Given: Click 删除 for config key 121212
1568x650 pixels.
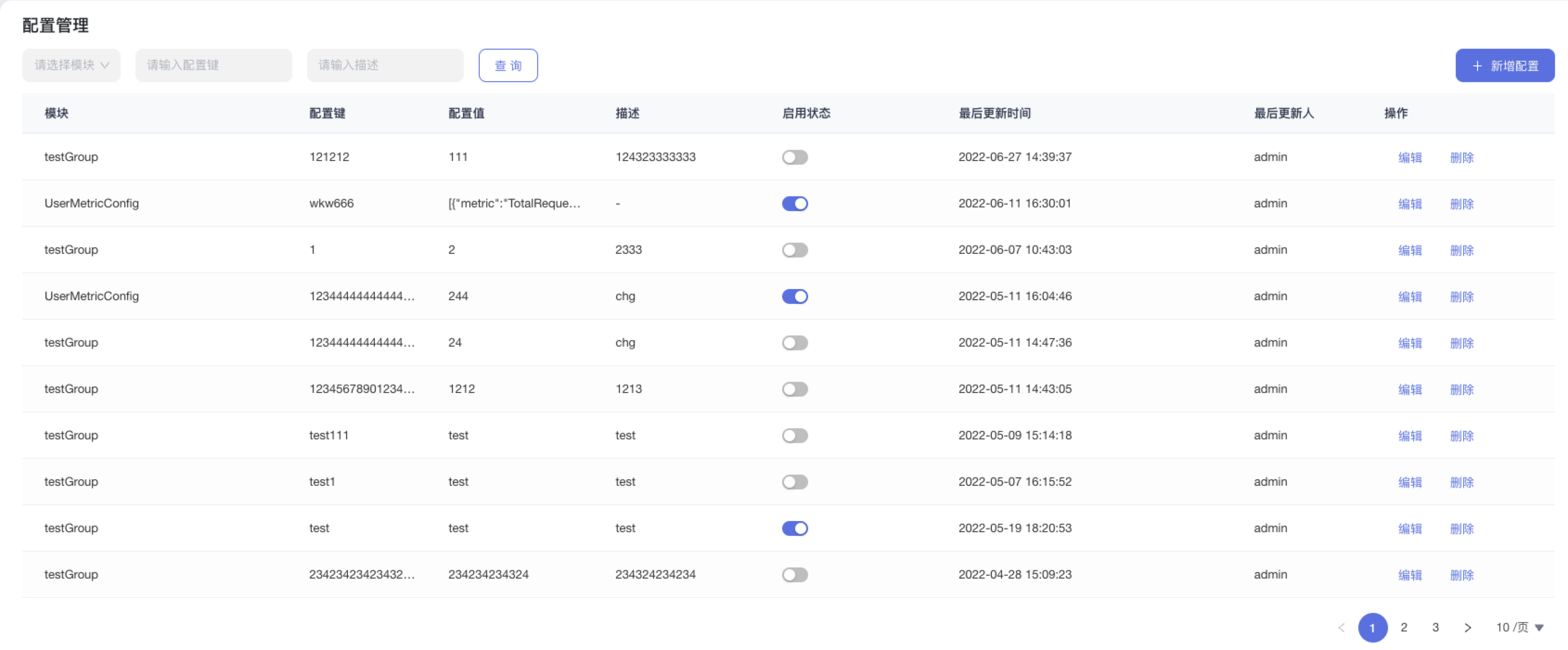Looking at the screenshot, I should pyautogui.click(x=1461, y=158).
